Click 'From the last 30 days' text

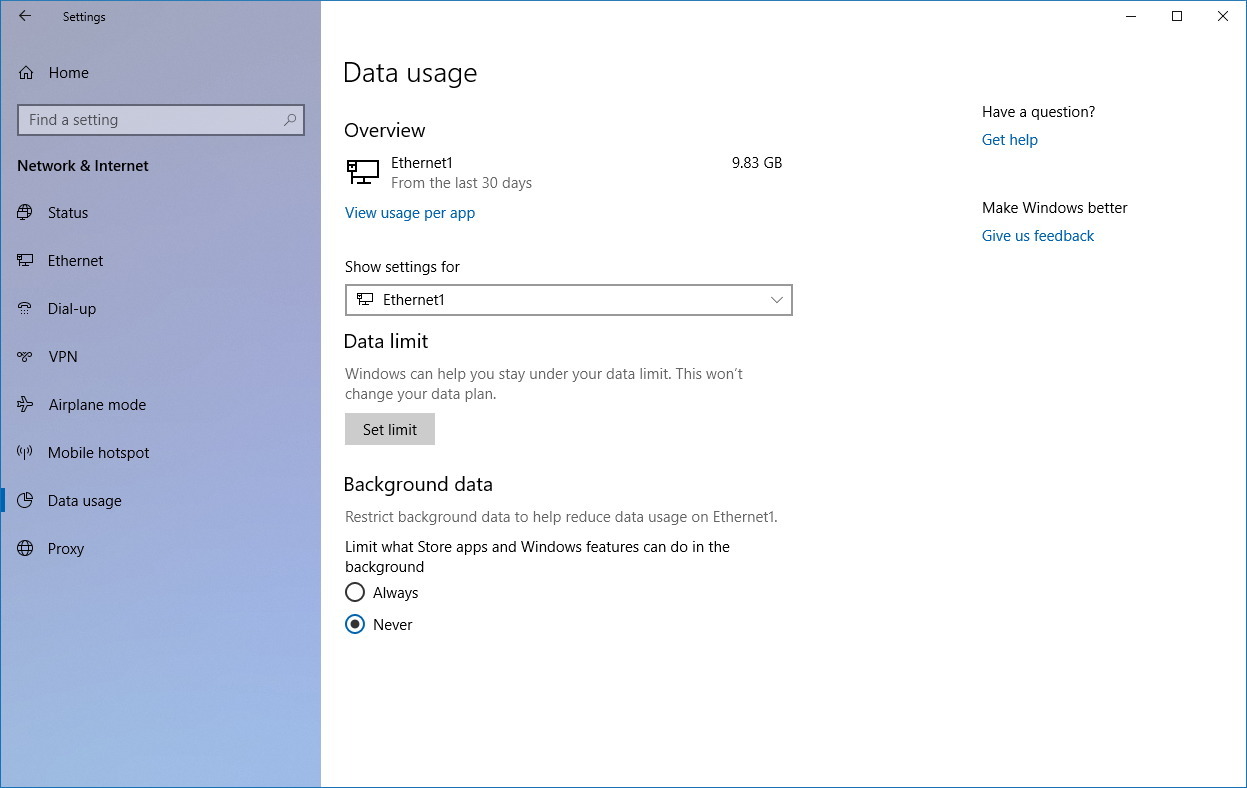click(x=461, y=183)
